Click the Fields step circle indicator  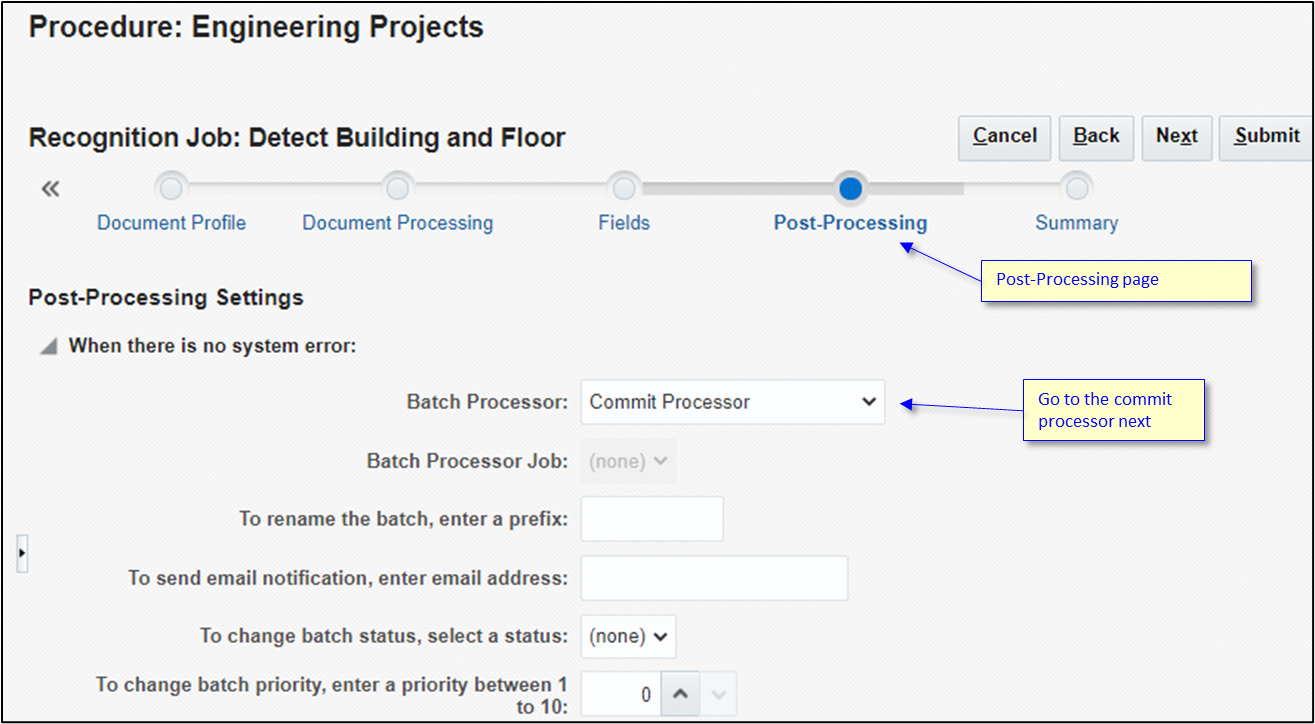(x=624, y=188)
